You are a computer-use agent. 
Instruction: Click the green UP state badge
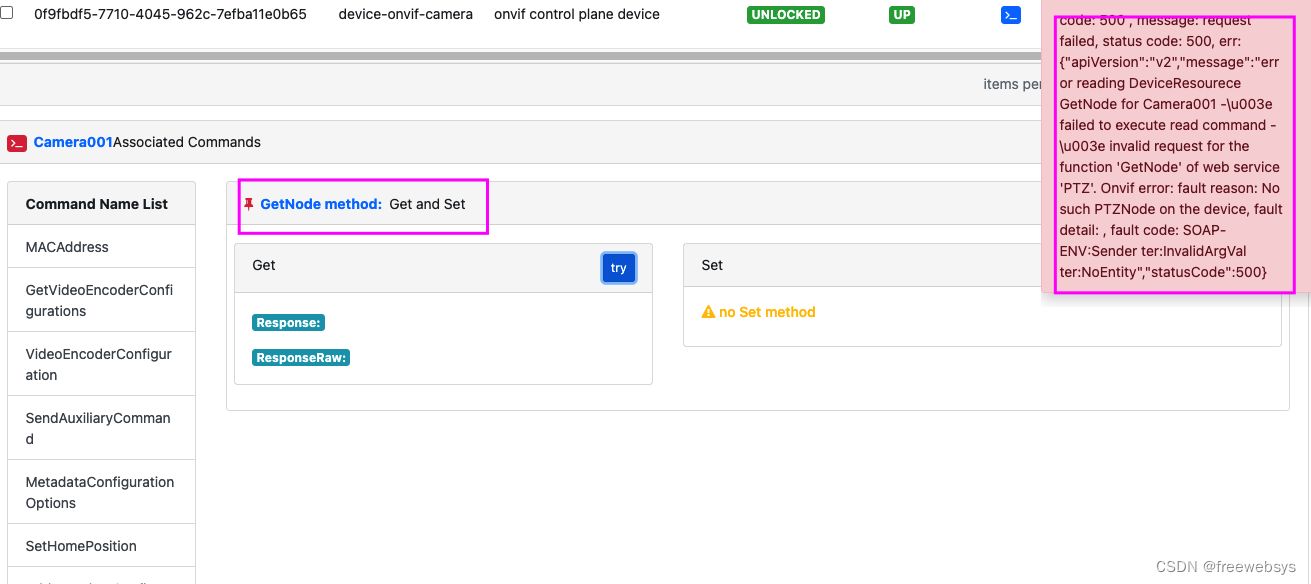pyautogui.click(x=901, y=15)
